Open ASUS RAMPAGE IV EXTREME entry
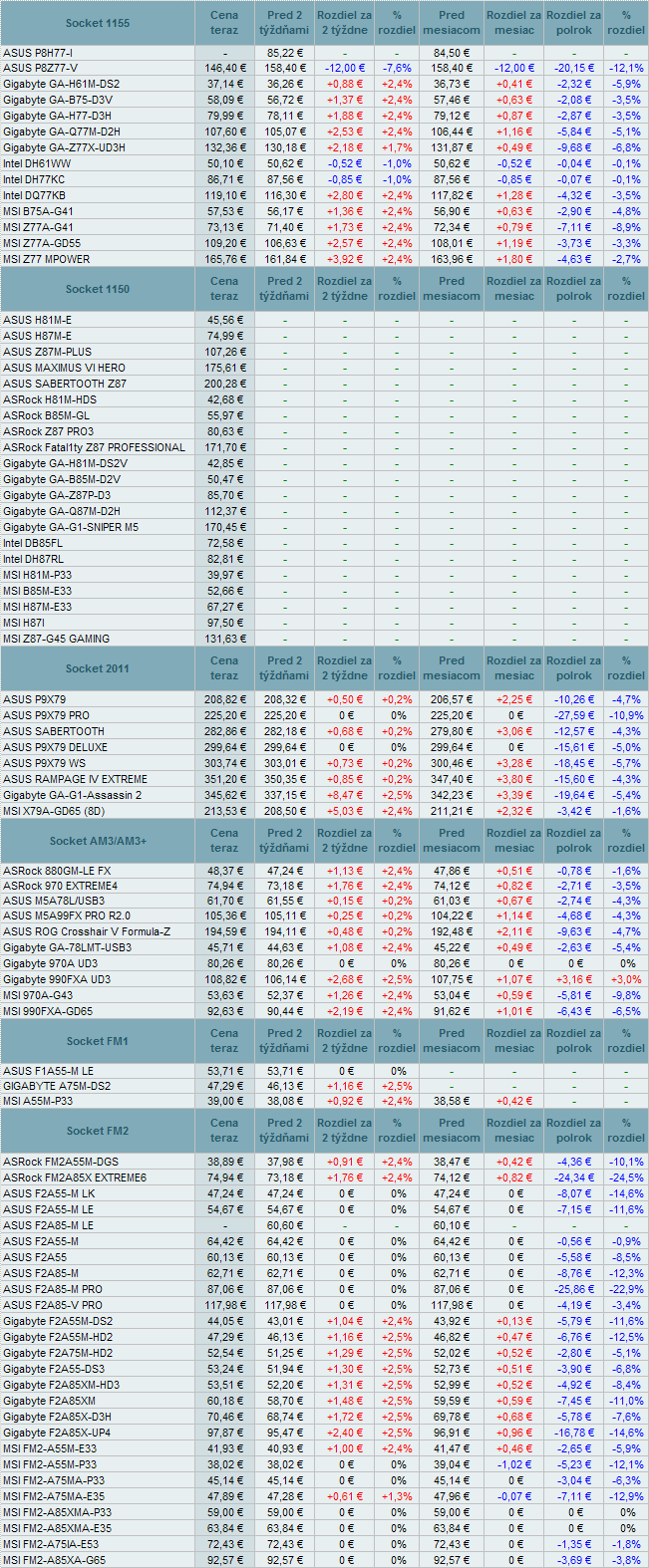Viewport: 649px width, 1568px height. pyautogui.click(x=76, y=779)
